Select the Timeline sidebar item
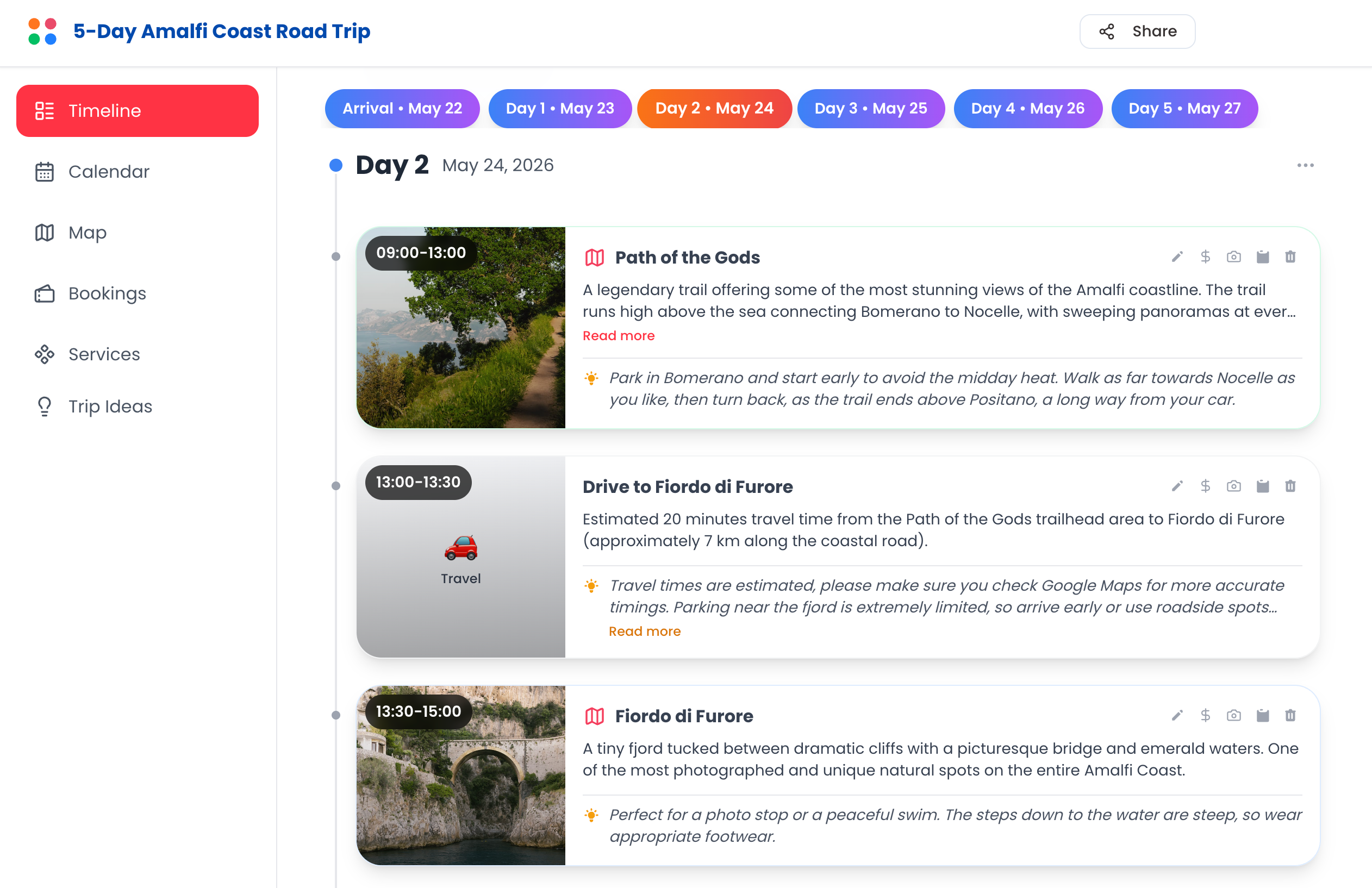Image resolution: width=1372 pixels, height=888 pixels. tap(137, 111)
